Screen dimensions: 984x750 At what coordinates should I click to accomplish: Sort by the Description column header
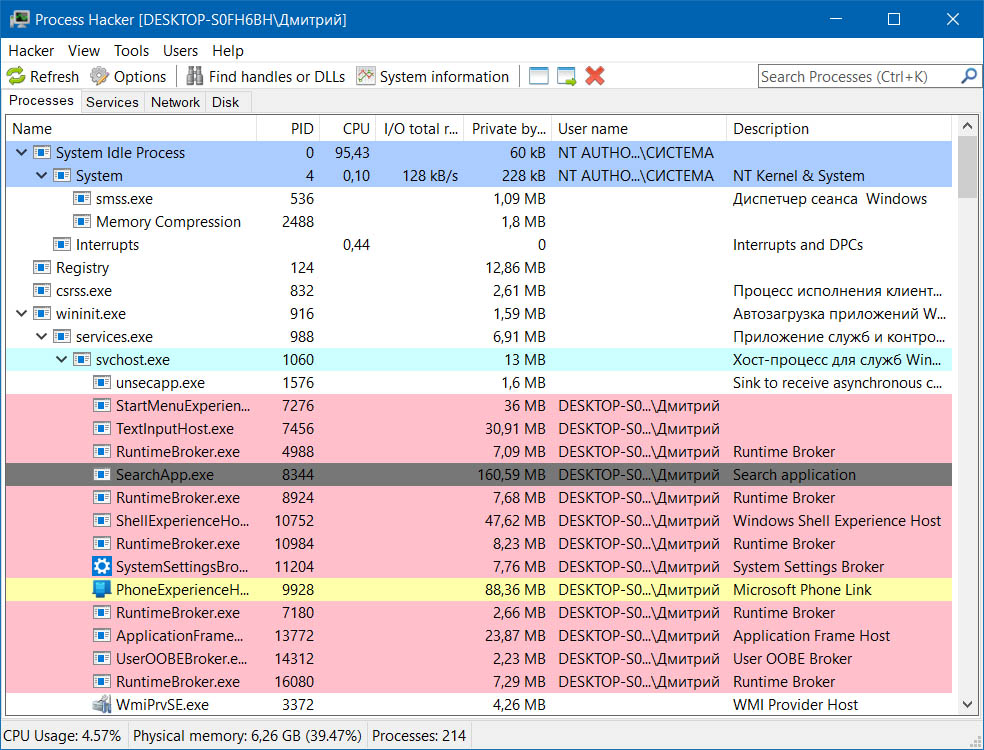(839, 129)
